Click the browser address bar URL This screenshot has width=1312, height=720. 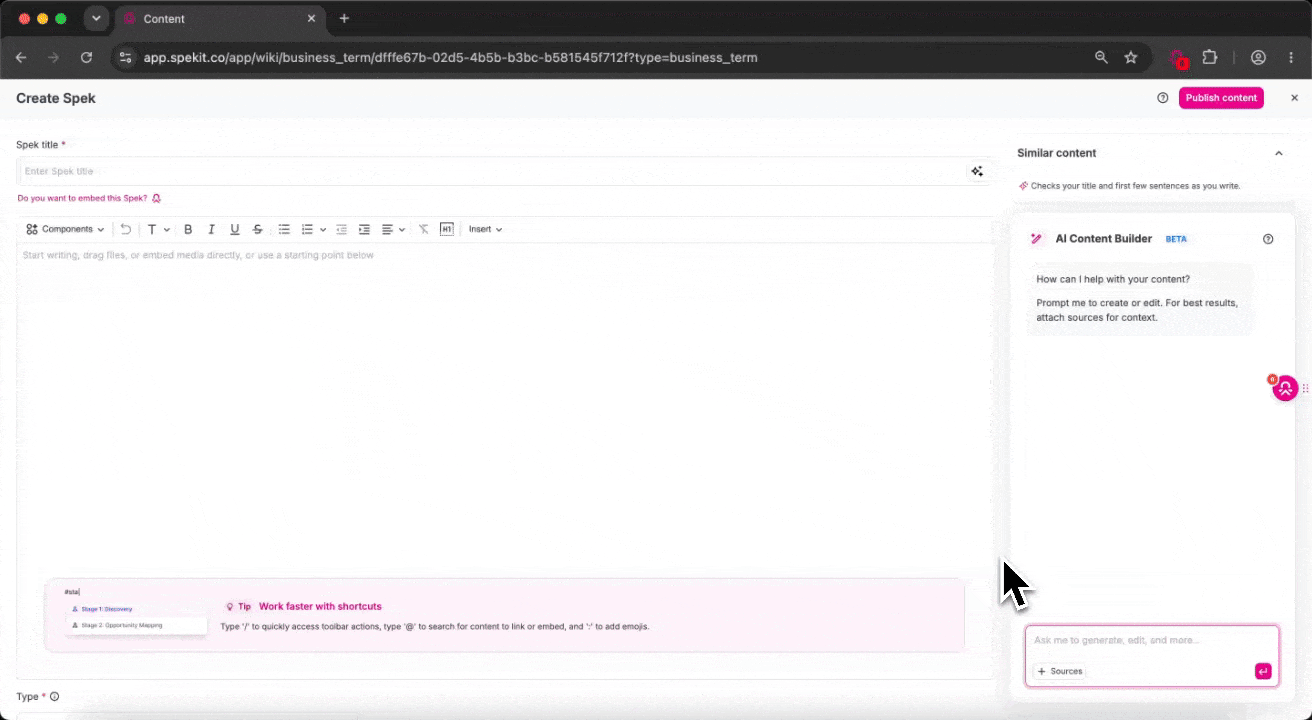450,58
